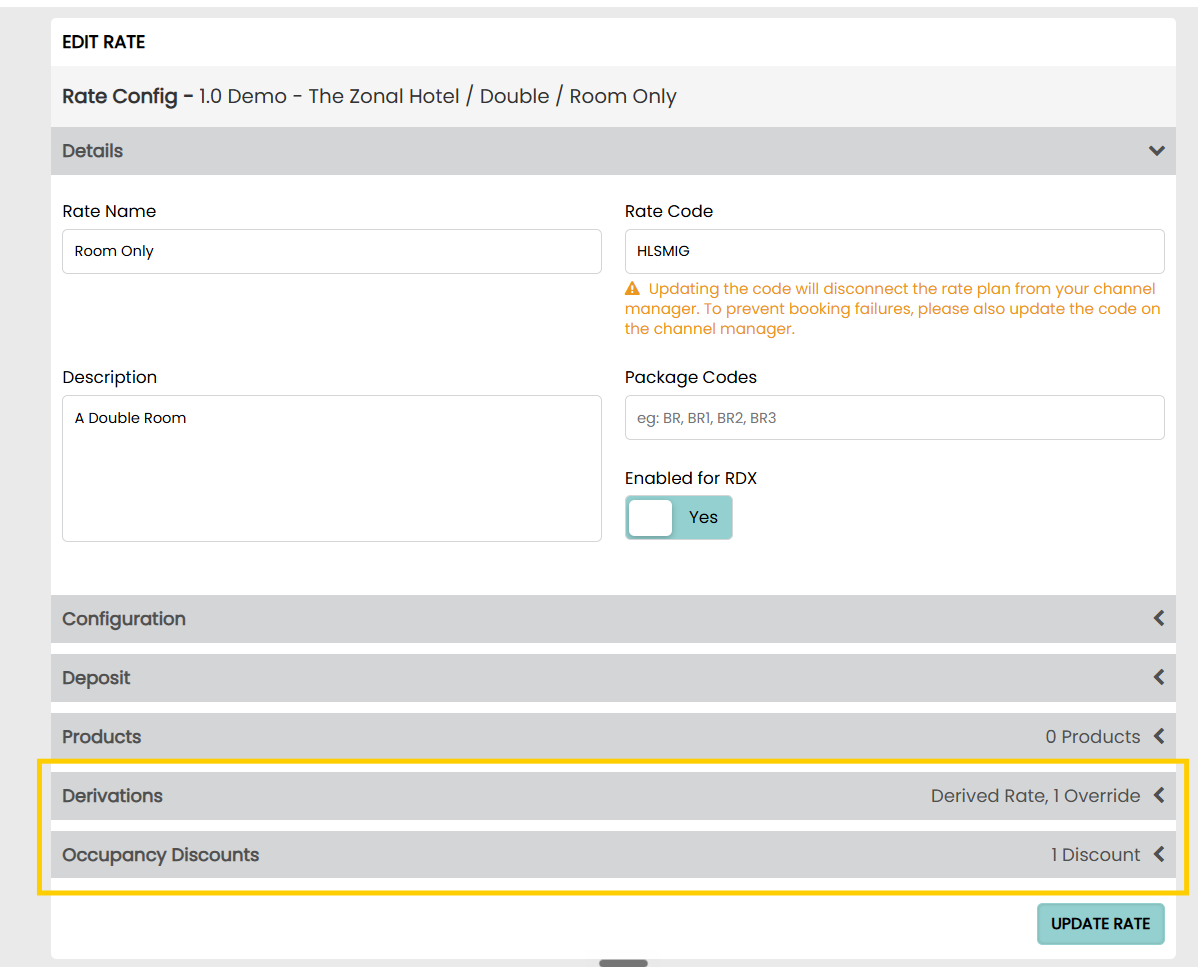The width and height of the screenshot is (1198, 967).
Task: Click the '0 Products' summary text
Action: click(x=1093, y=736)
